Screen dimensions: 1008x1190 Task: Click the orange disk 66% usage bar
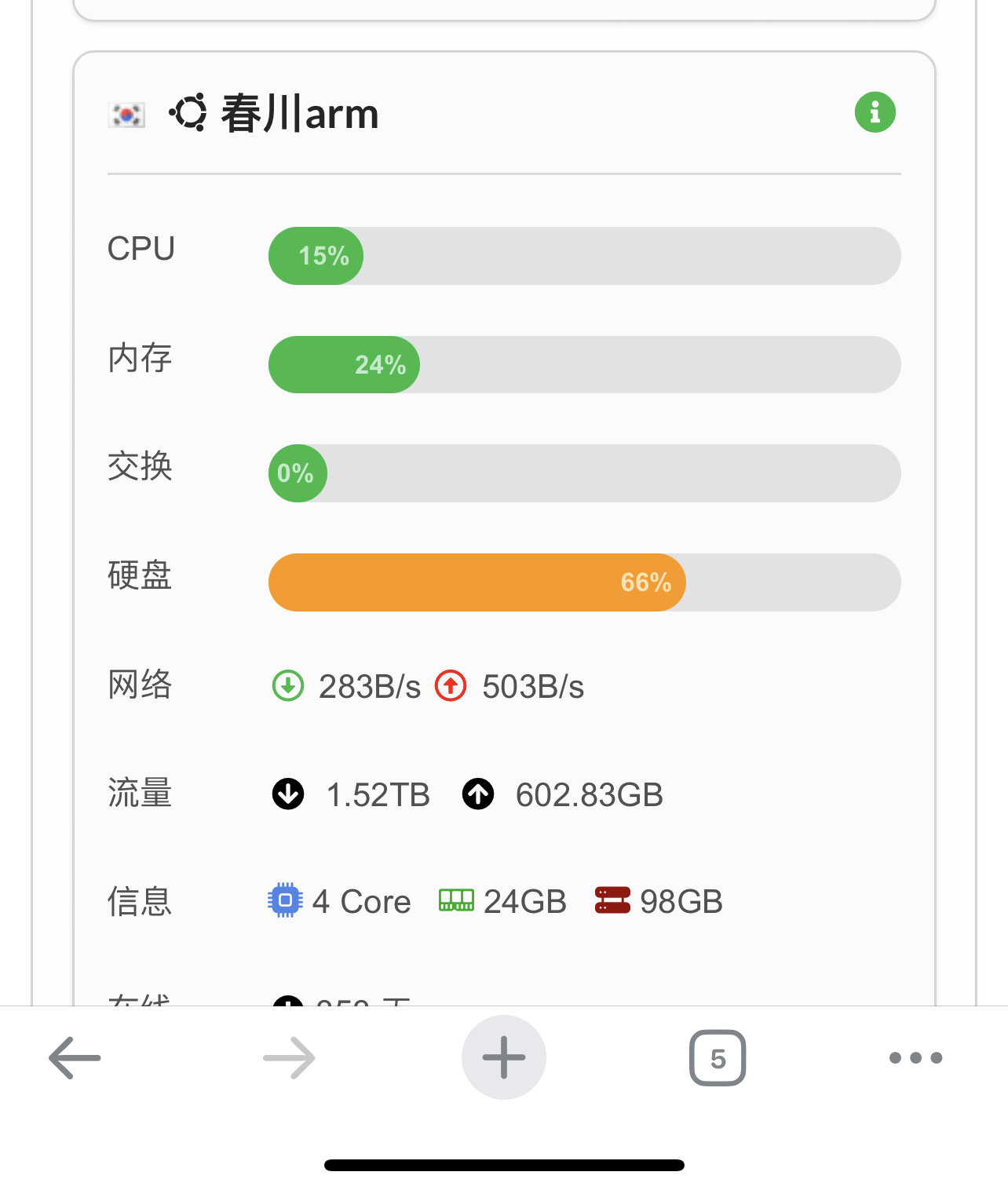click(x=584, y=582)
